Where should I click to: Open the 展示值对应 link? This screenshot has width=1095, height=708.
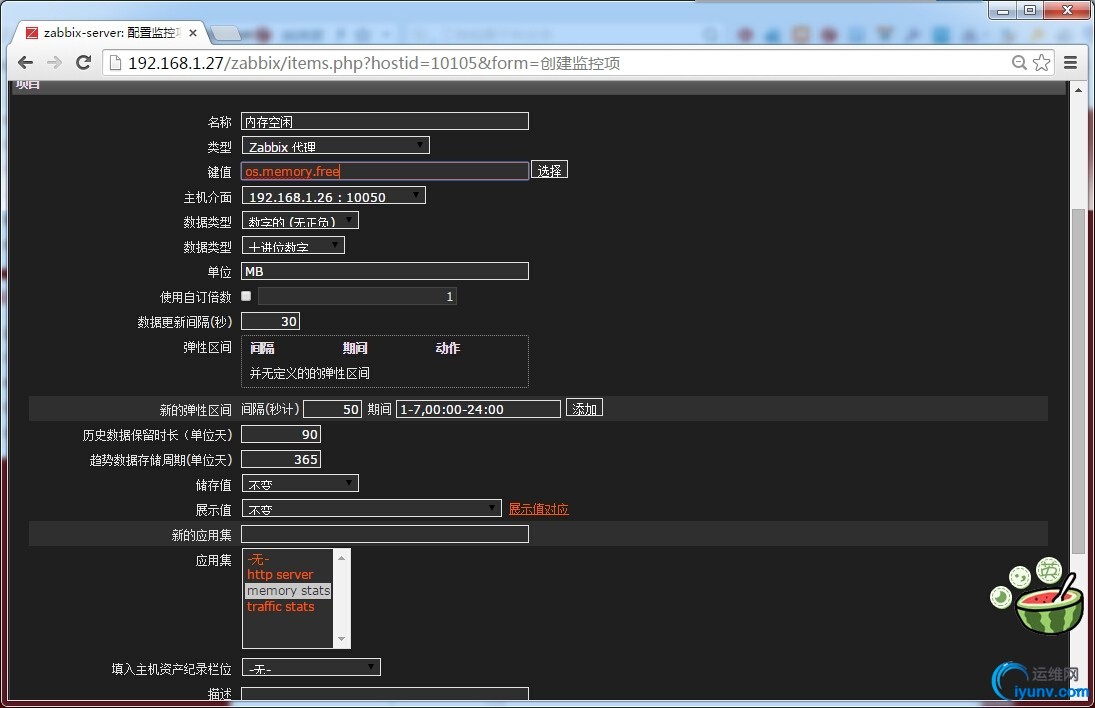pyautogui.click(x=538, y=509)
